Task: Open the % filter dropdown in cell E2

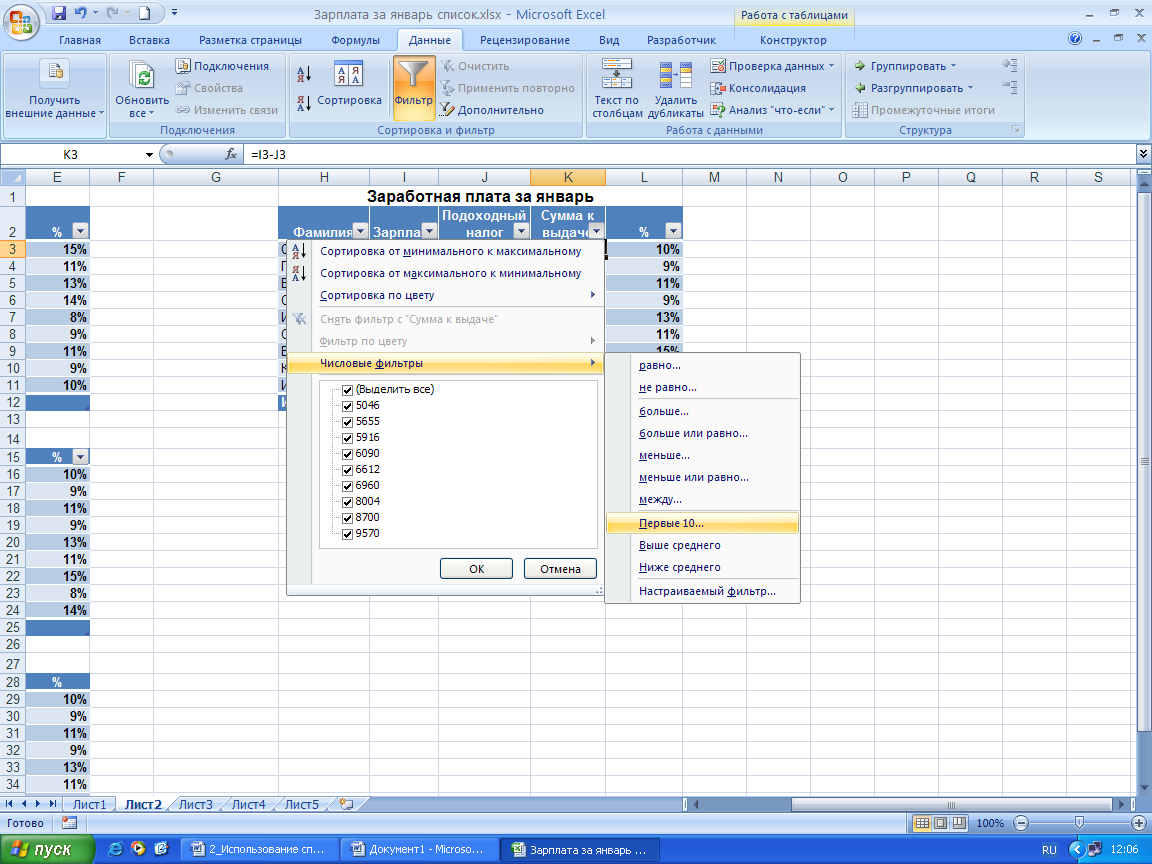Action: (x=80, y=231)
